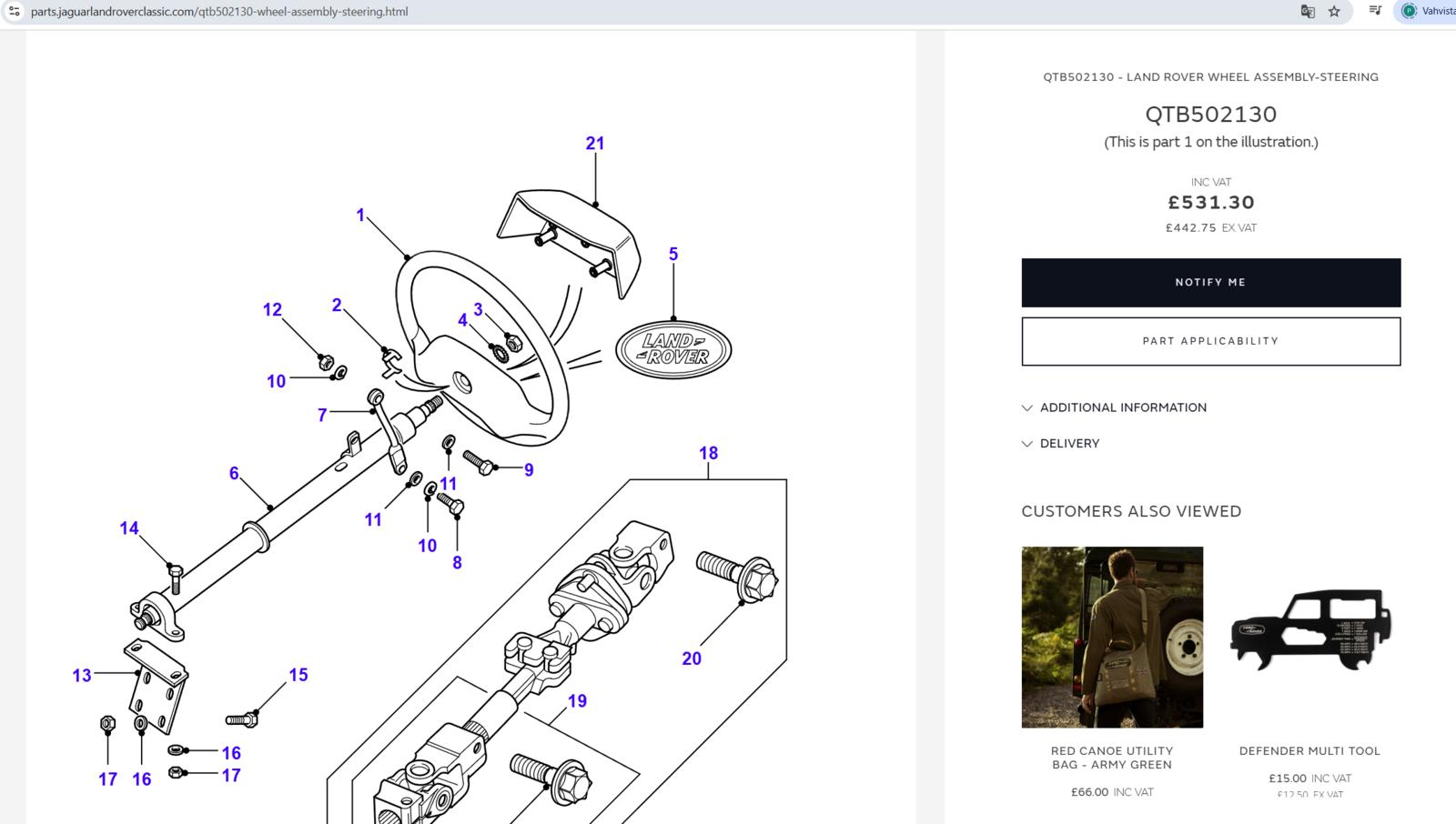Click the site information icon beside URL

[x=14, y=11]
